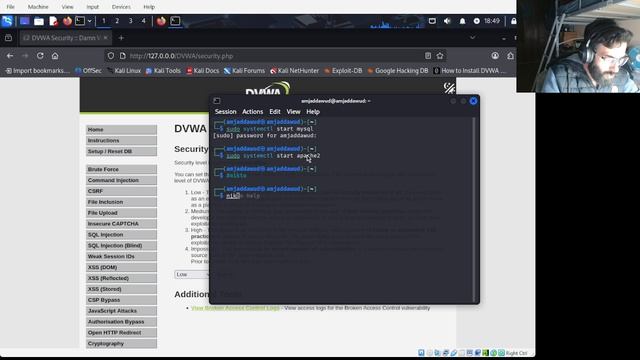Image resolution: width=640 pixels, height=360 pixels.
Task: Switch to workspace 2
Action: pos(117,21)
